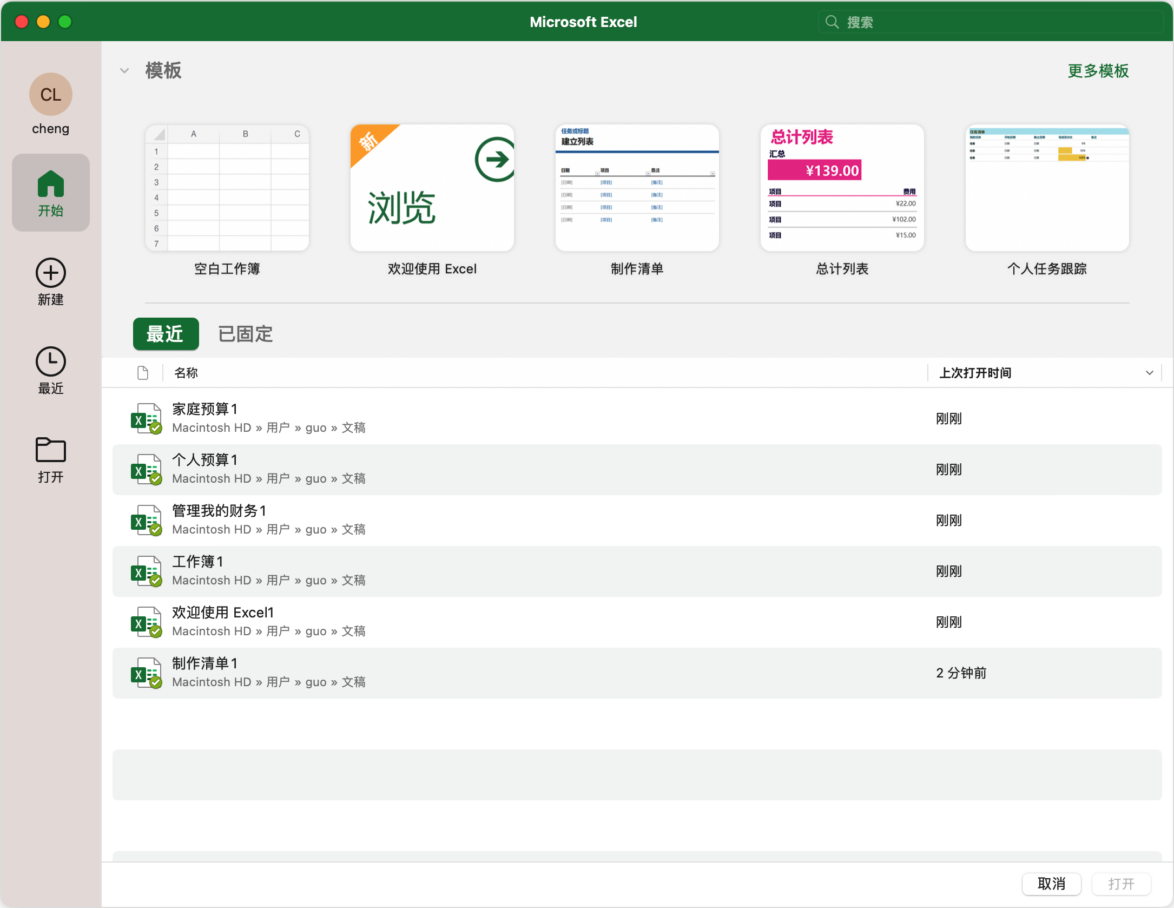Click the Excel file icon for 管理我的财务1

pos(147,520)
